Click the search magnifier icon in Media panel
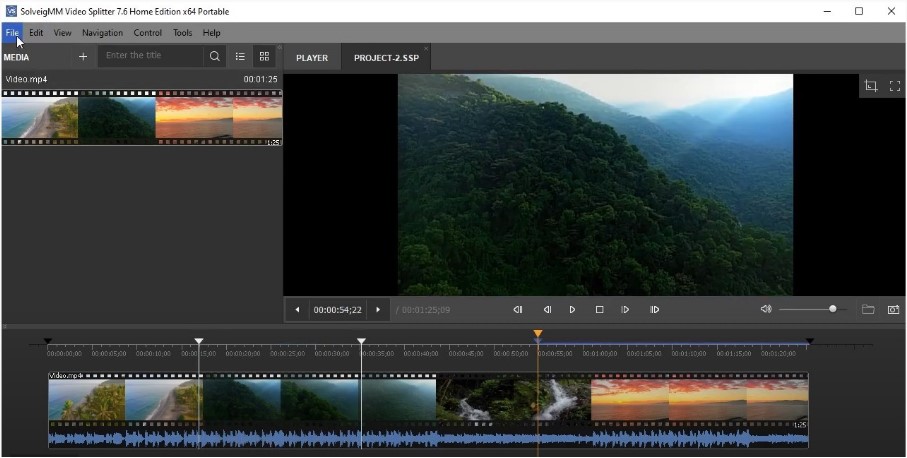907x458 pixels. [214, 57]
